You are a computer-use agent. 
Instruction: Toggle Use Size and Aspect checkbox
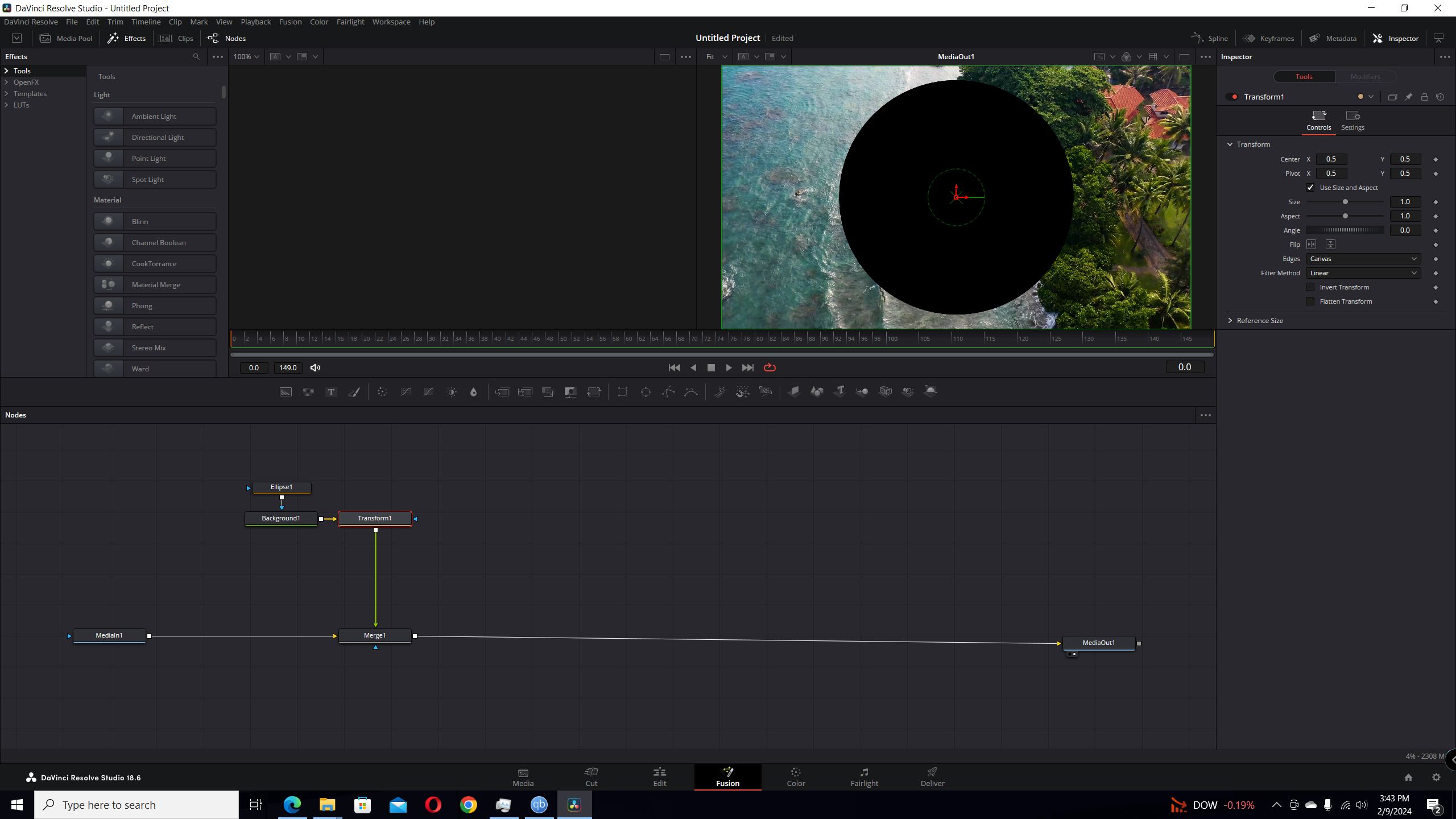click(1310, 188)
